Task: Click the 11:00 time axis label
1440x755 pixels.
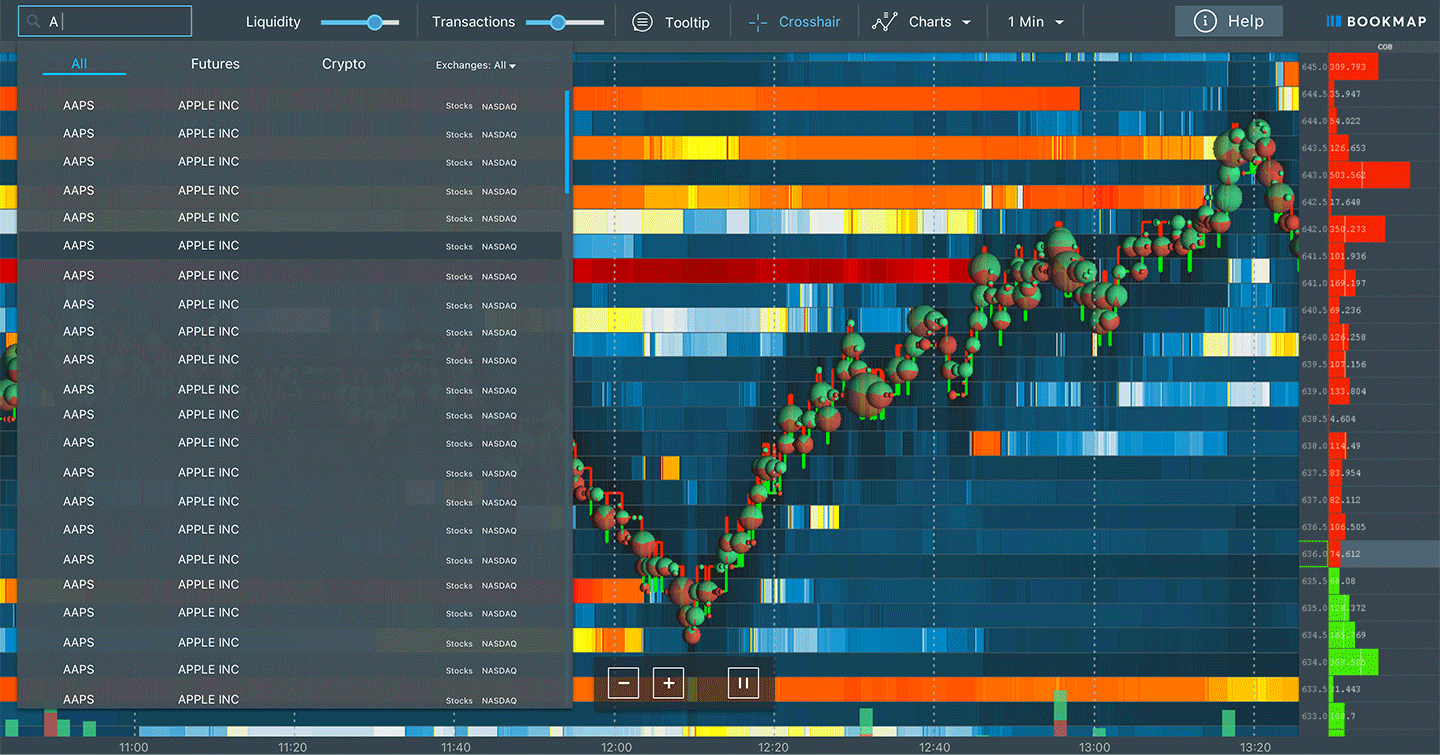Action: (134, 747)
